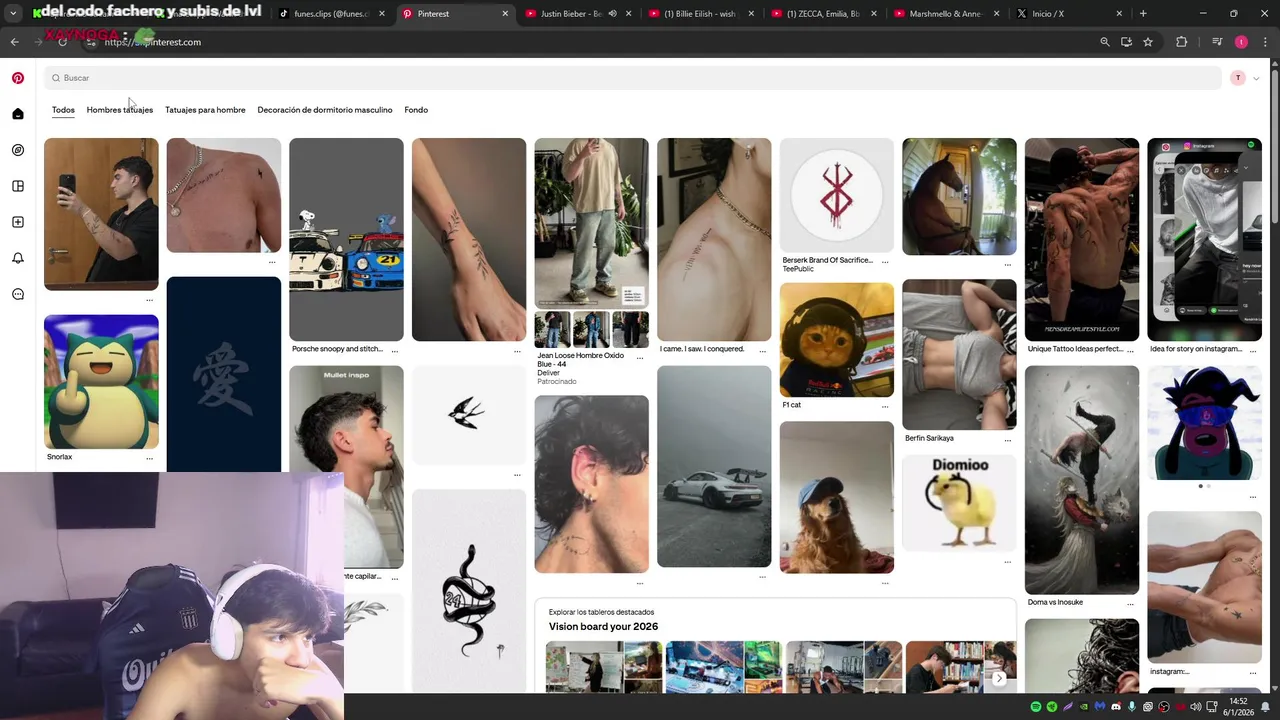Open more options under Snorlax pin
Viewport: 1280px width, 720px height.
point(149,459)
